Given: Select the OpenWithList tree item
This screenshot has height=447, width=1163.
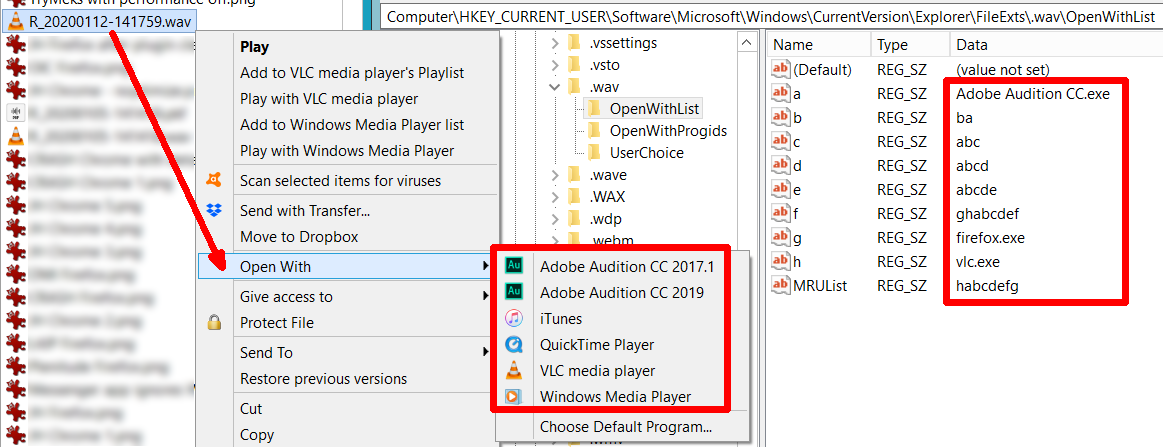Looking at the screenshot, I should point(653,109).
